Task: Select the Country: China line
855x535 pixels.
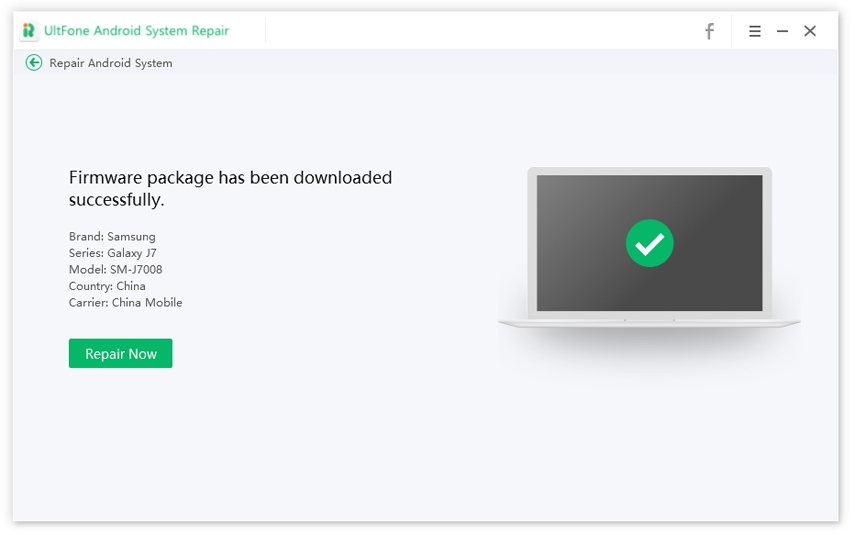Action: (x=107, y=286)
